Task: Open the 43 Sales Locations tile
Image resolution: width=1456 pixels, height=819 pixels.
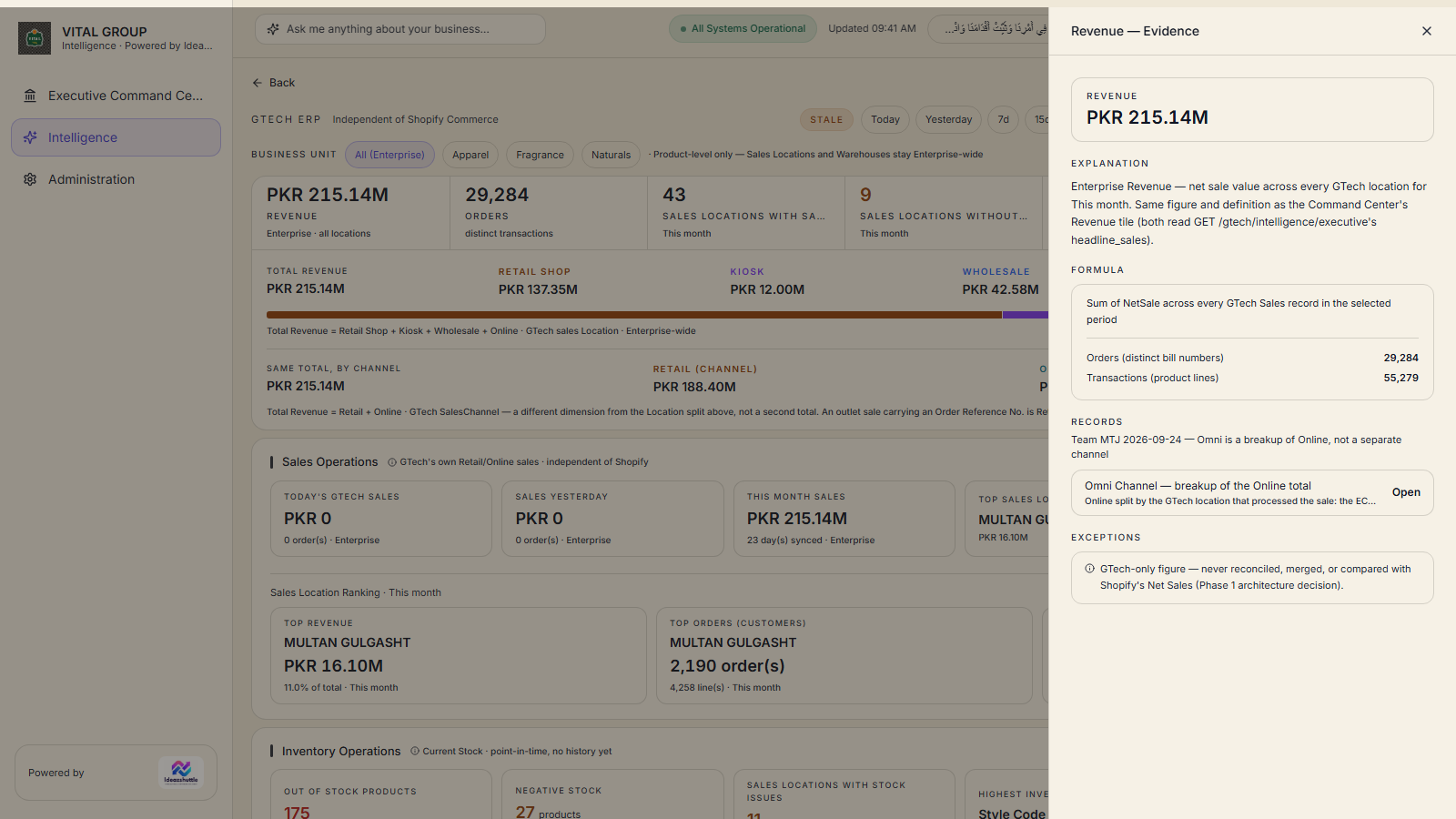Action: click(x=746, y=213)
